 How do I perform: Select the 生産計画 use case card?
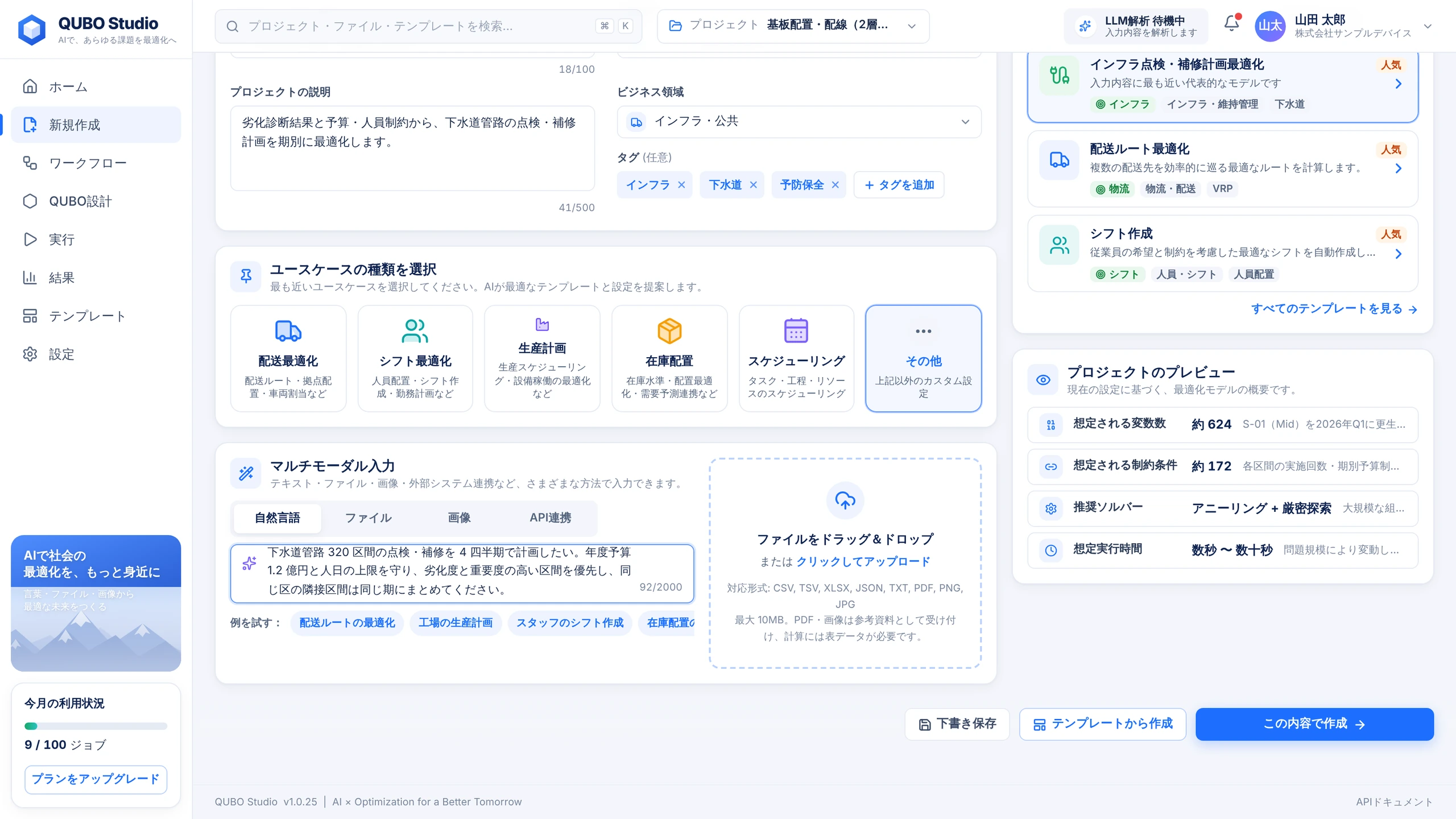pyautogui.click(x=542, y=358)
